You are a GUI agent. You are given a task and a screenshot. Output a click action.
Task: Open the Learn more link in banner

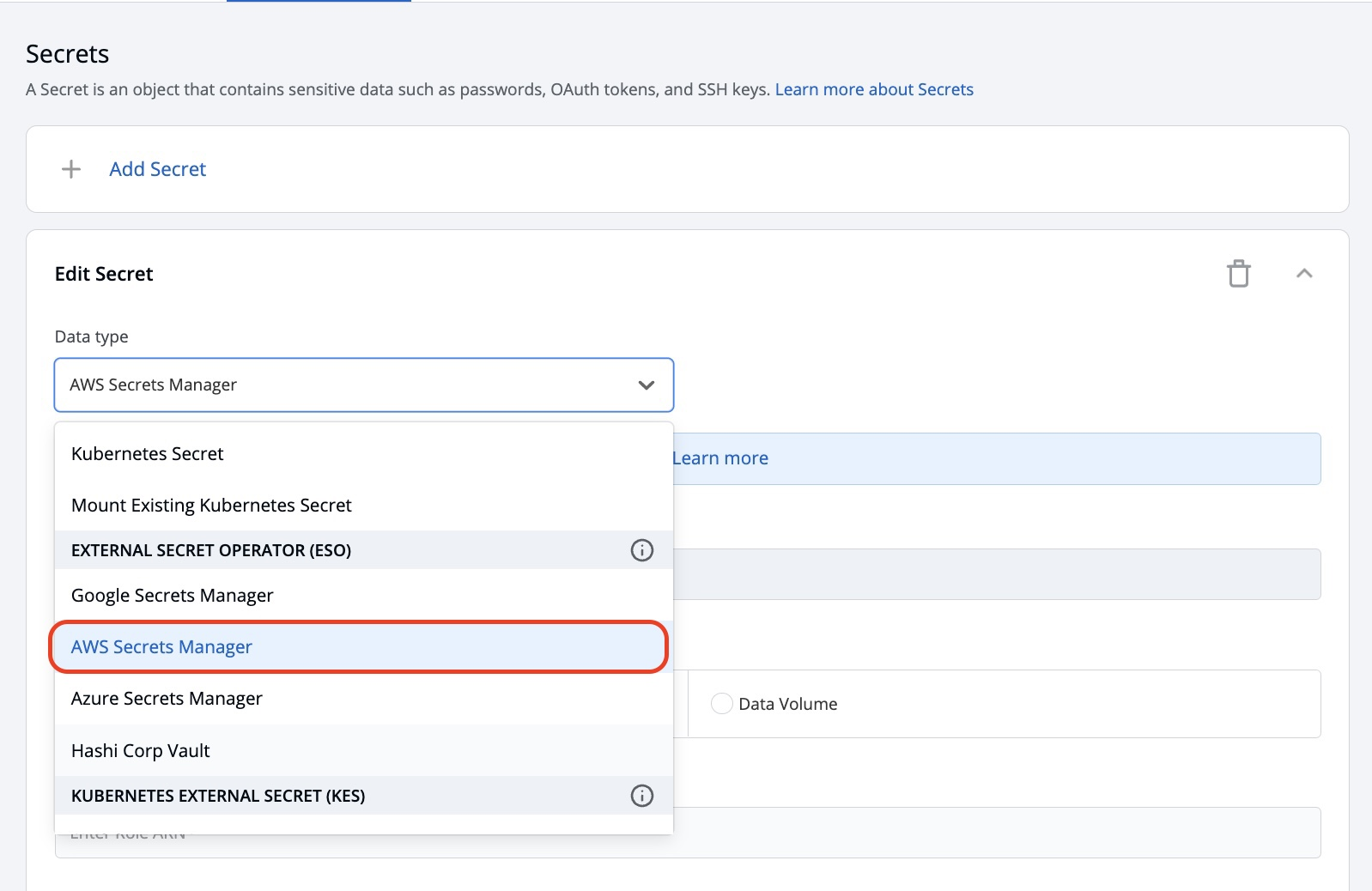point(720,458)
